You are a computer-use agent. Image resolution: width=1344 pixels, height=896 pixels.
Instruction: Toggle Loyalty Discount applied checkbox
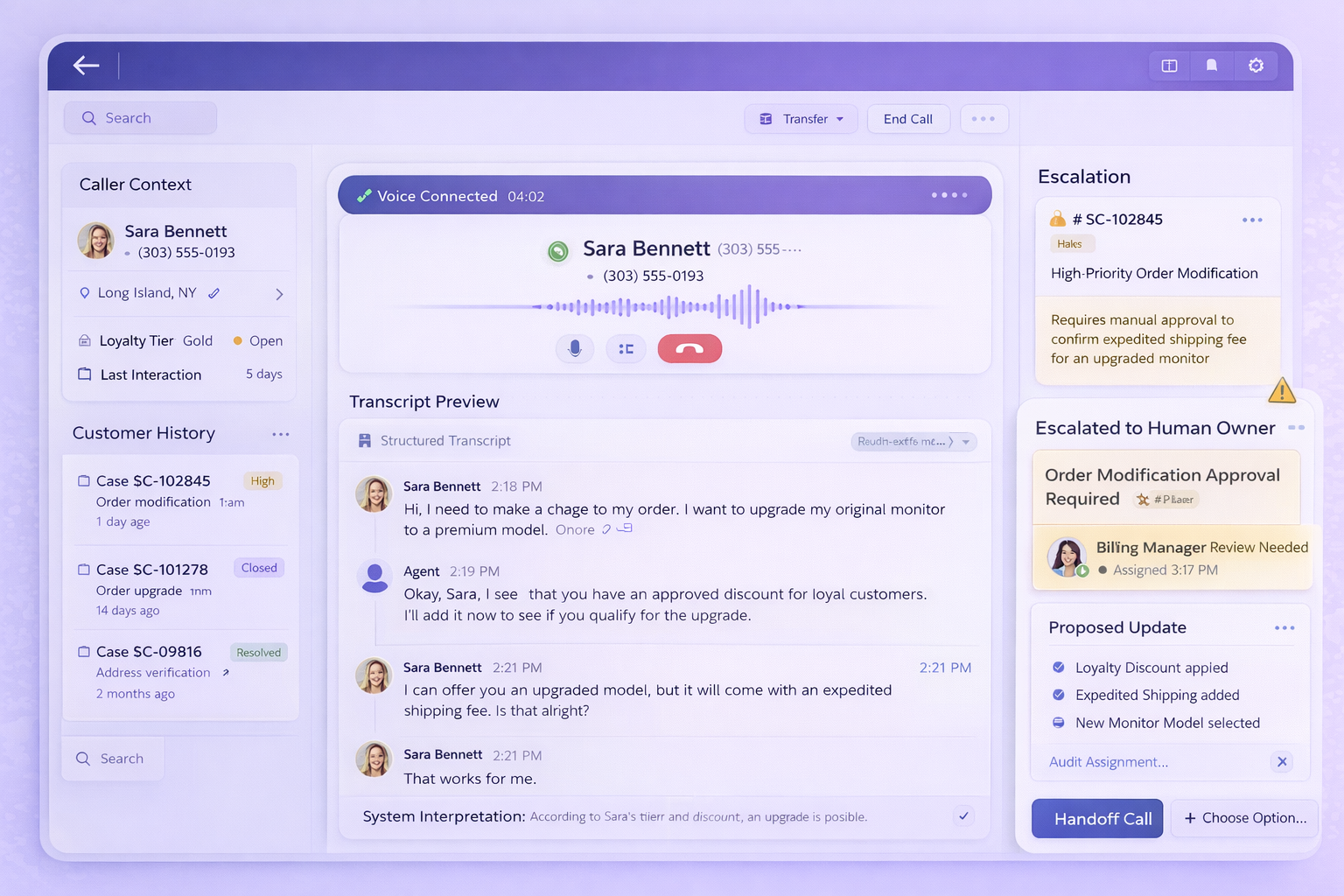coord(1059,668)
